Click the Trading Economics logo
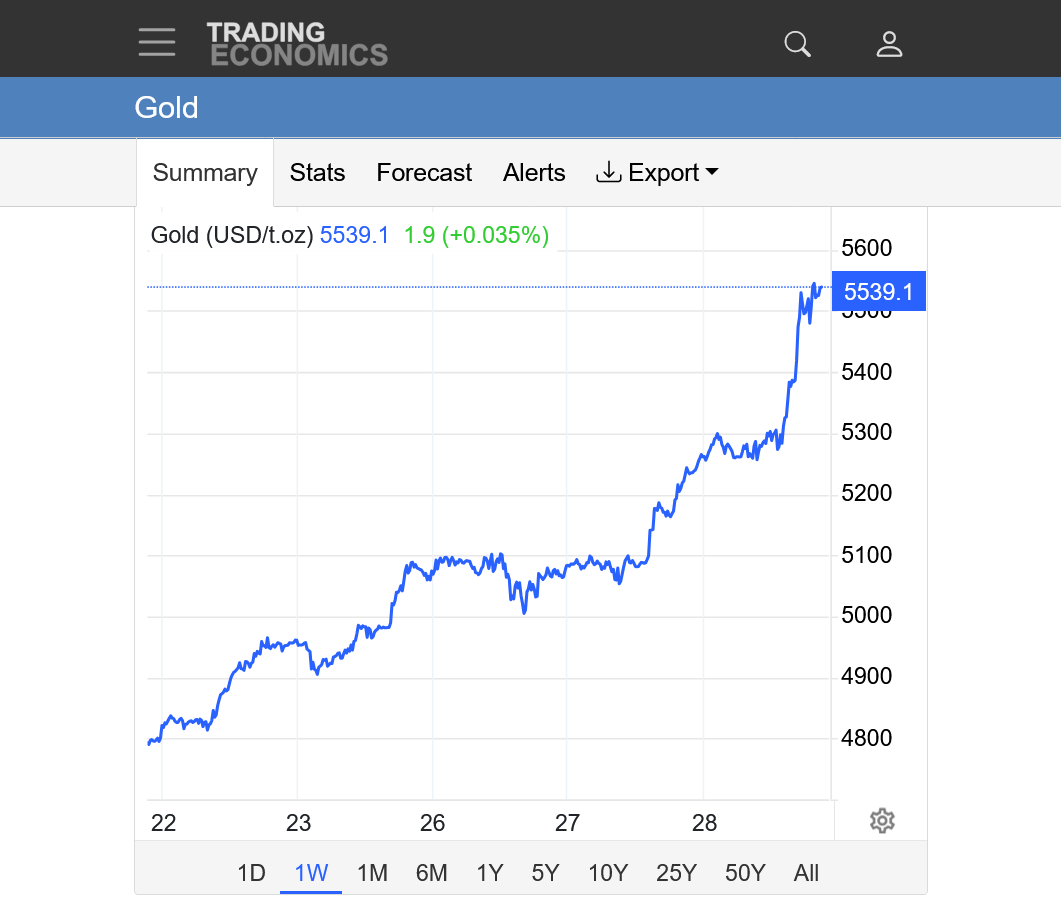Screen dimensions: 1061x901 (297, 44)
